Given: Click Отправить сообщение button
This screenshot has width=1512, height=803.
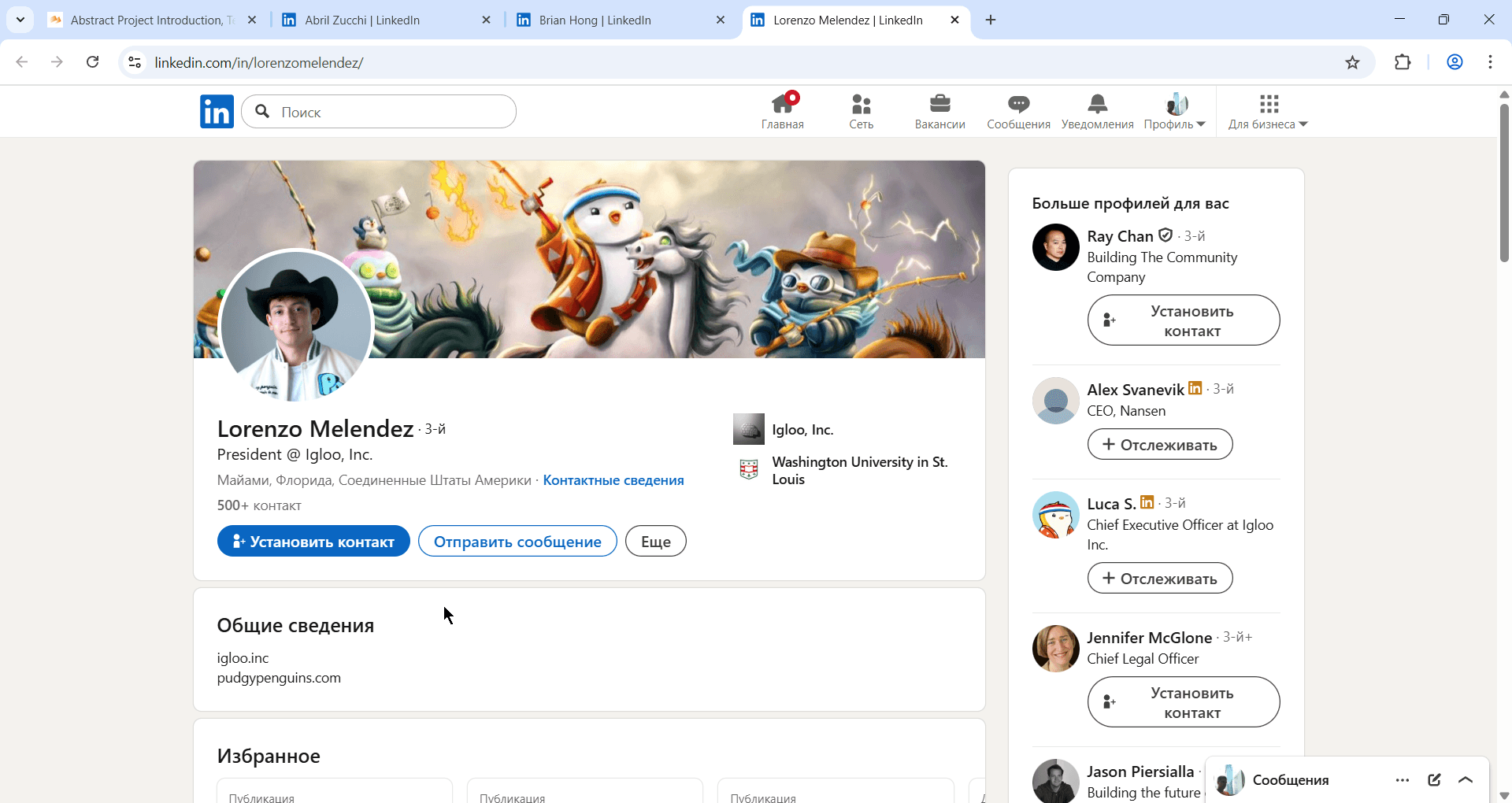Looking at the screenshot, I should [517, 541].
